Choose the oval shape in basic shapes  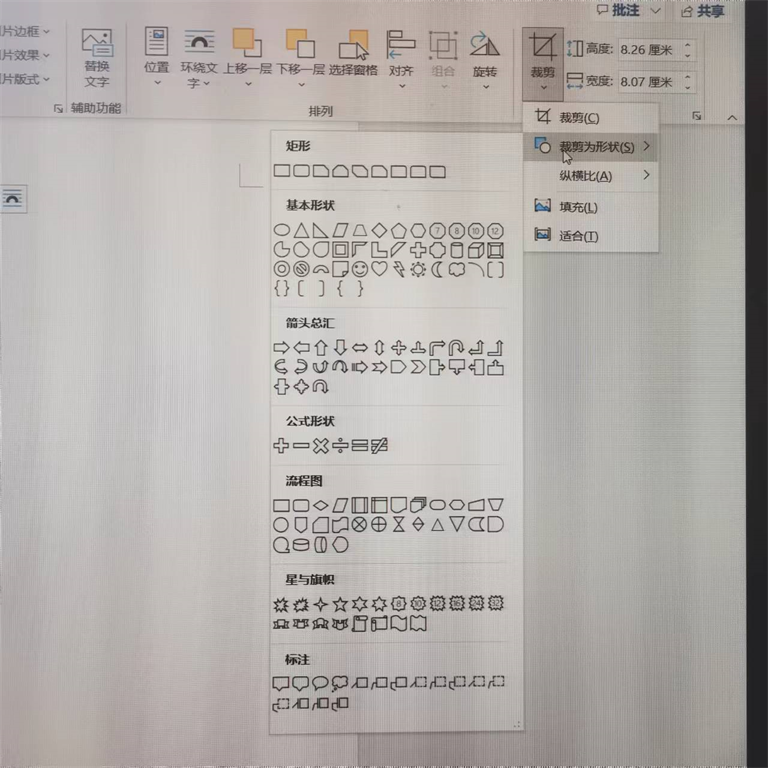click(281, 231)
